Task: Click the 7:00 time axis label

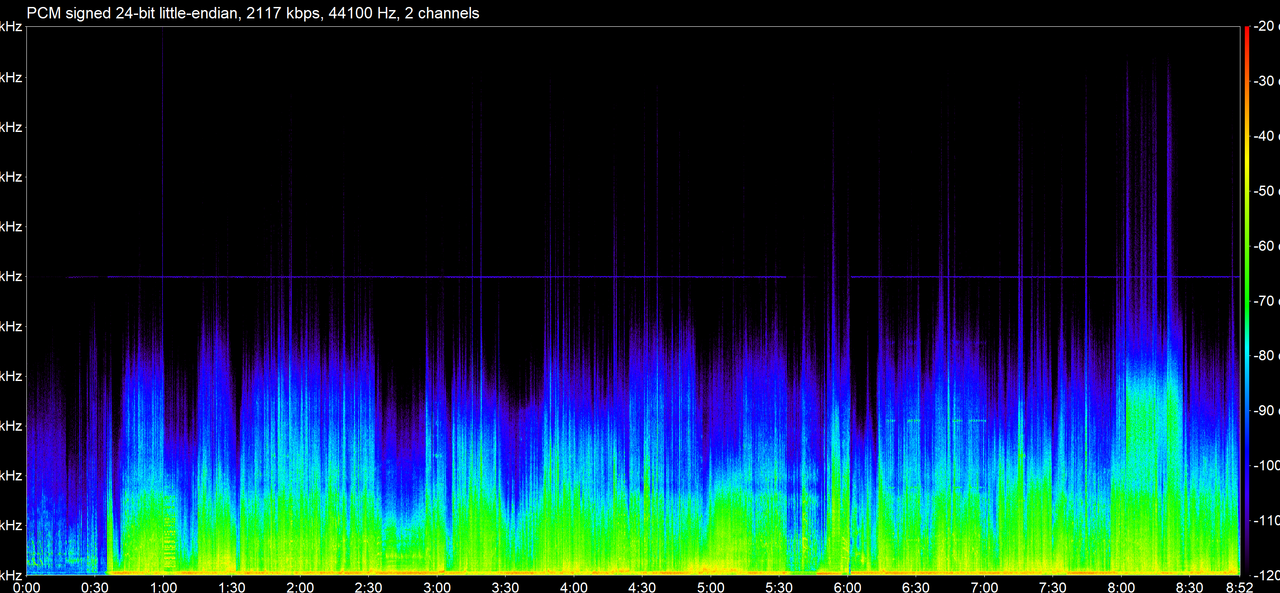Action: (x=984, y=586)
